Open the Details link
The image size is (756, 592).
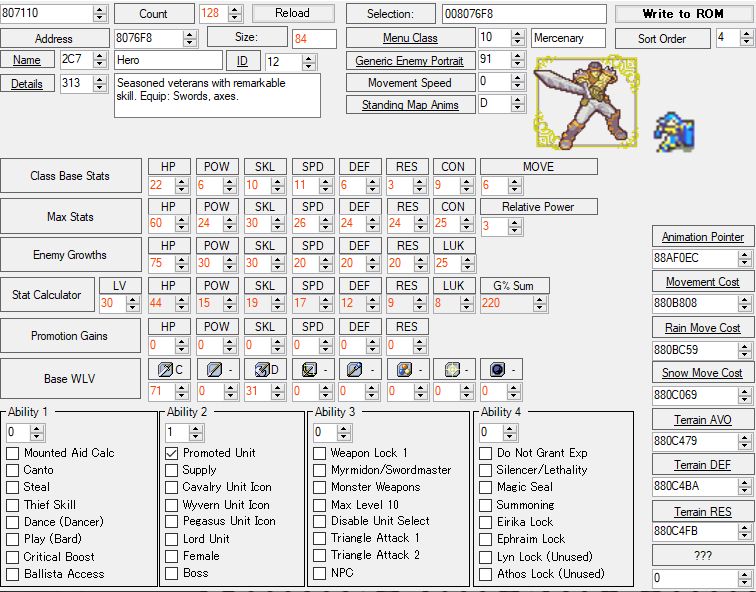(x=27, y=84)
